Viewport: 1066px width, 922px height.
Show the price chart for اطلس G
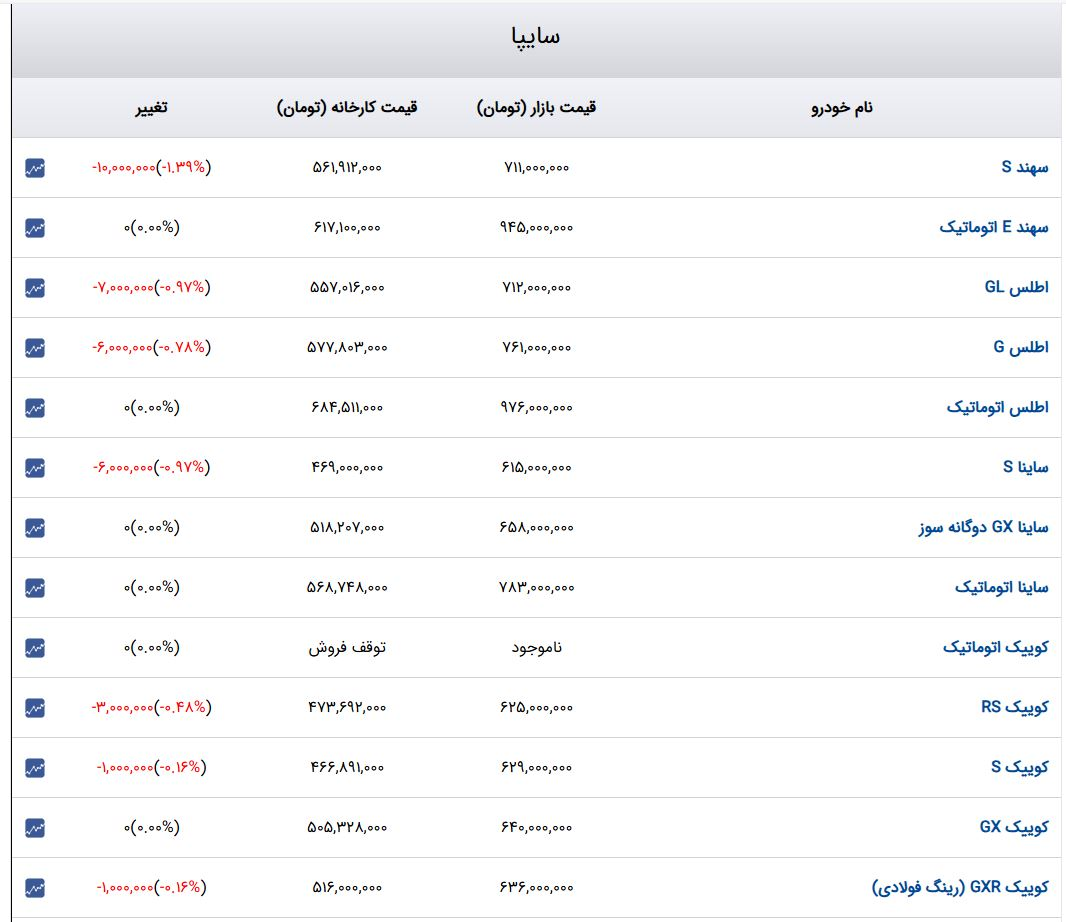click(35, 348)
